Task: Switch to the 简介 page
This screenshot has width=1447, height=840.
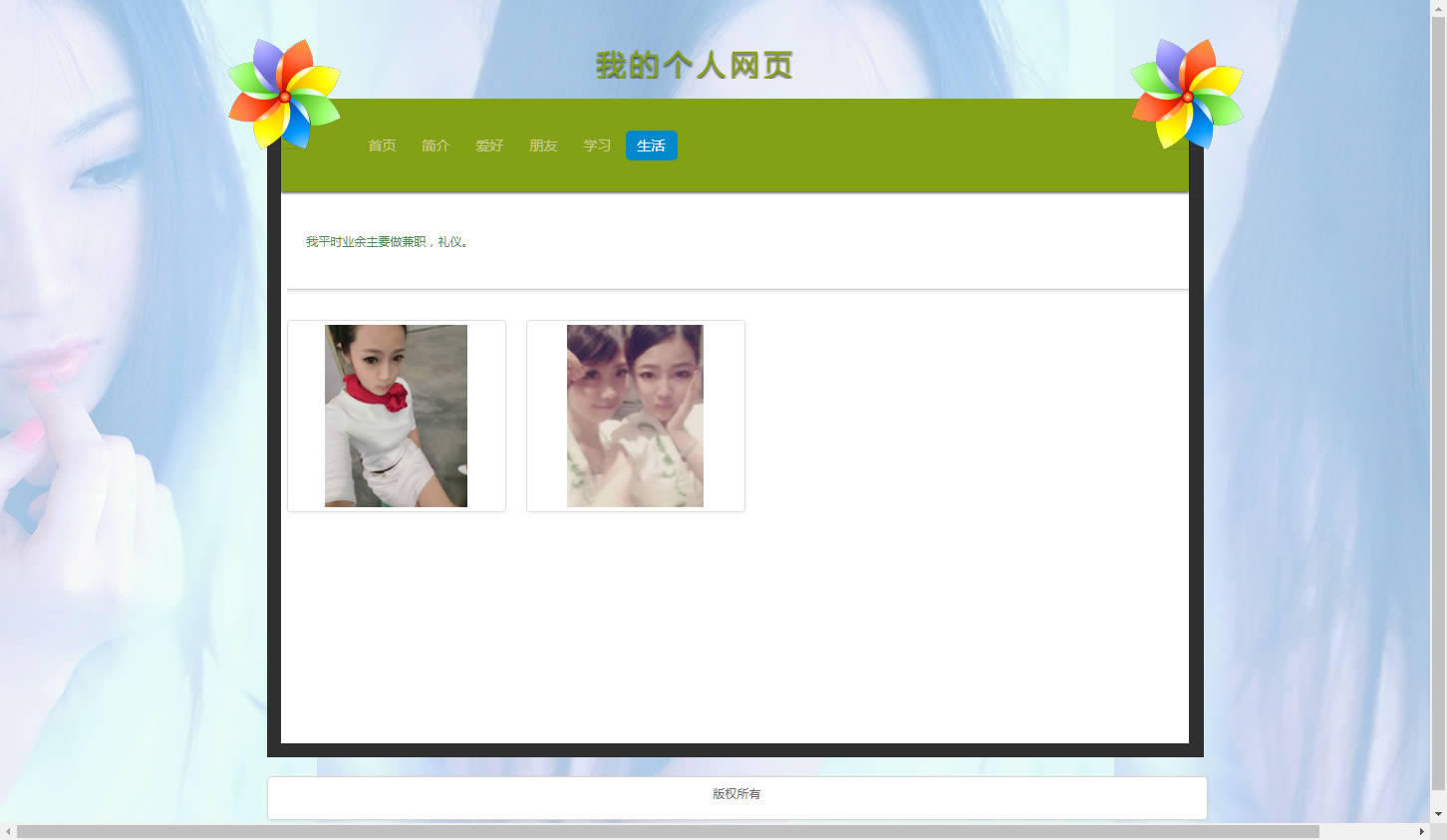Action: tap(435, 145)
